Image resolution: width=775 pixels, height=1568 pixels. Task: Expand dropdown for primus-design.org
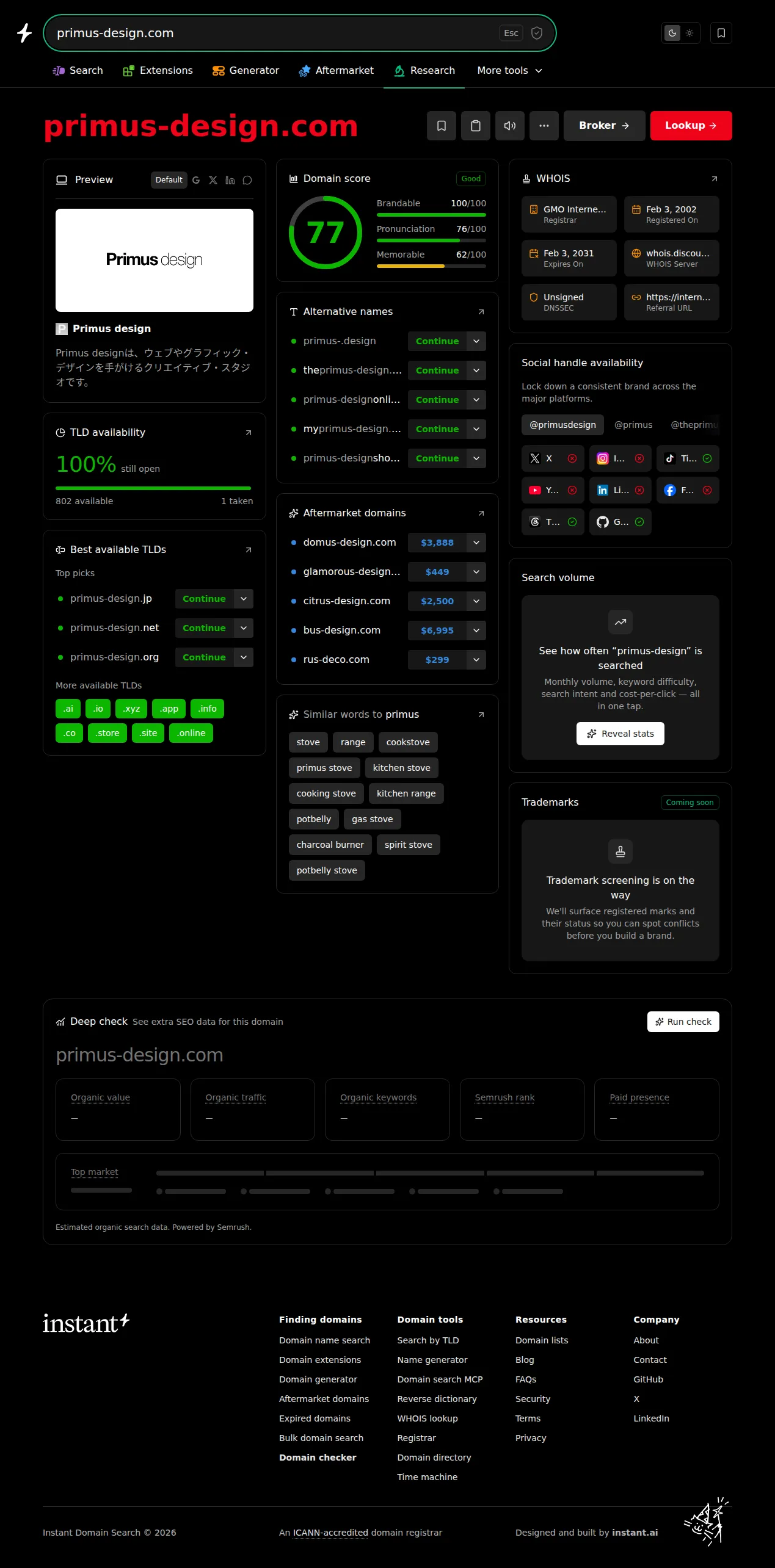(244, 657)
